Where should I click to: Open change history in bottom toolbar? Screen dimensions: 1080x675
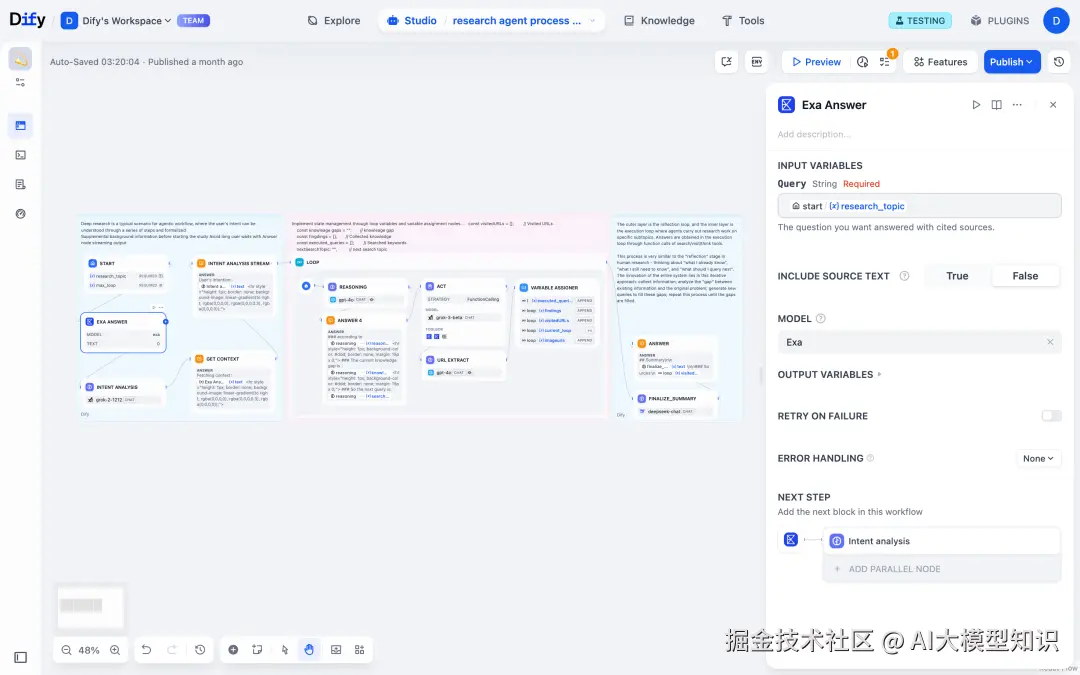(x=200, y=650)
